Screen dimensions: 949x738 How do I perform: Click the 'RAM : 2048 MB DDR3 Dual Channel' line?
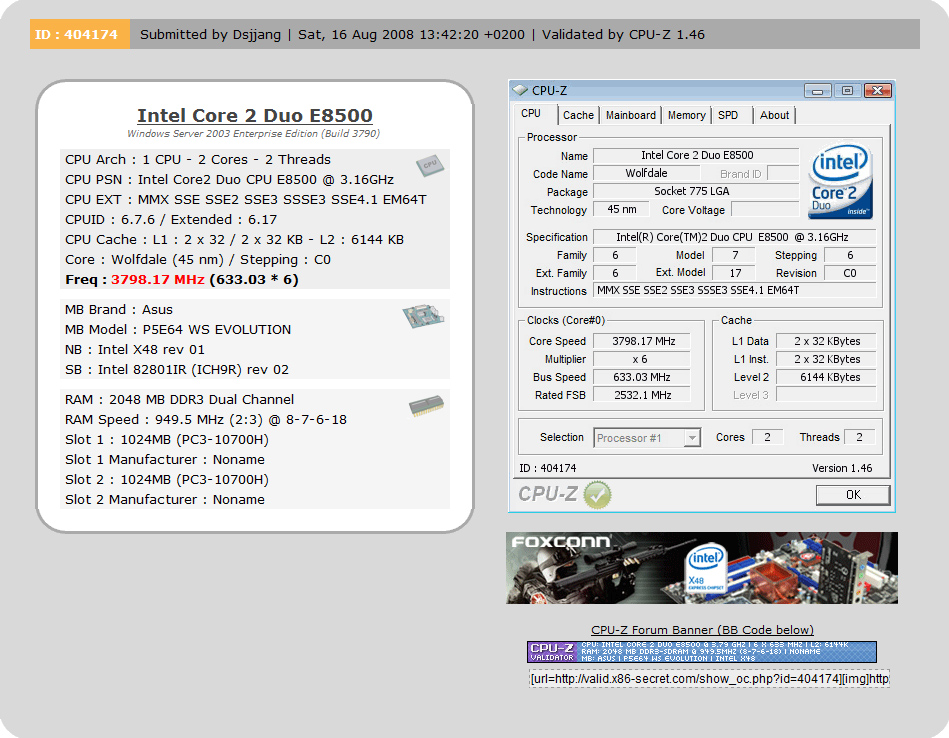[179, 400]
